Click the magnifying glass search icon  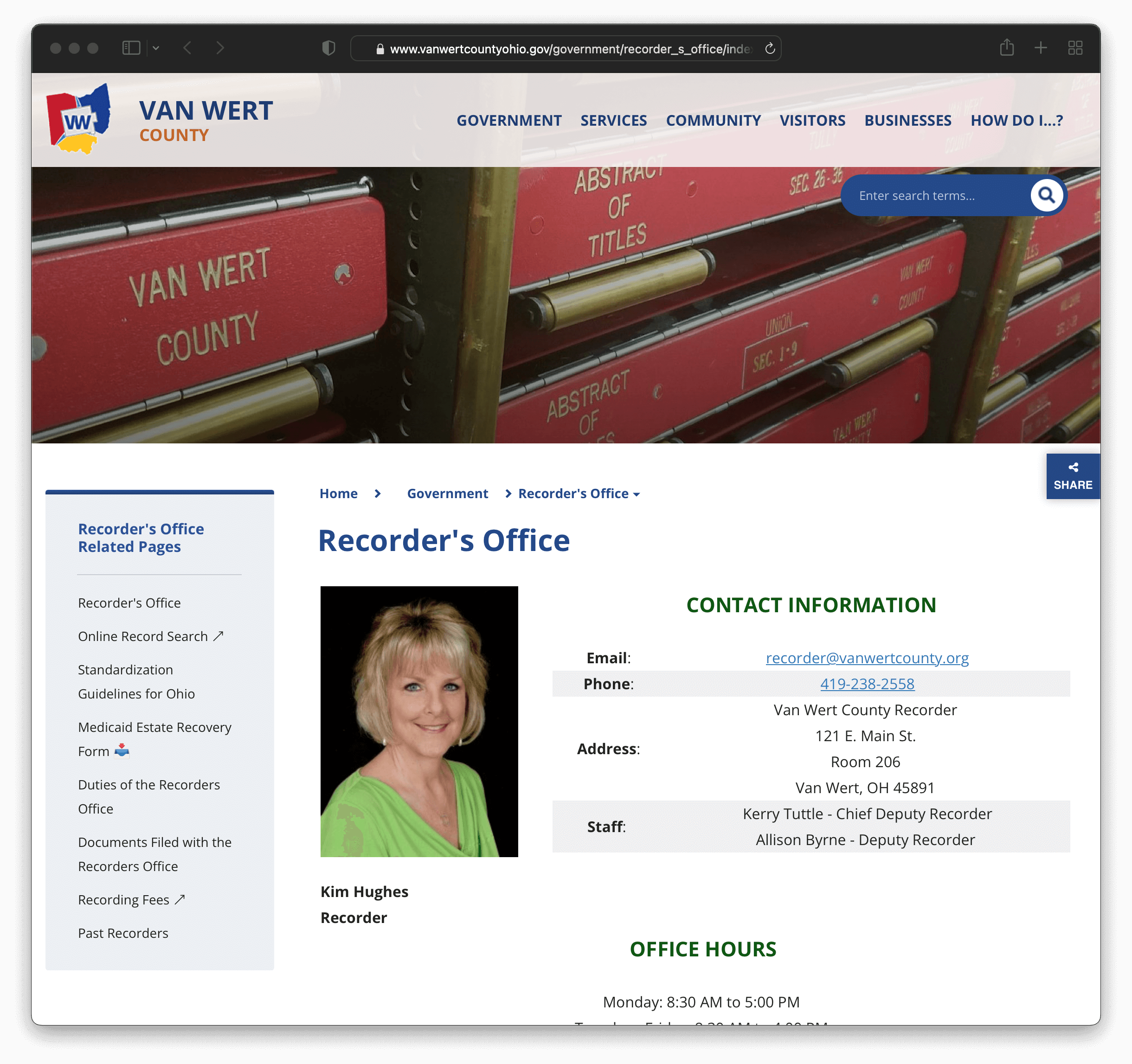coord(1046,195)
